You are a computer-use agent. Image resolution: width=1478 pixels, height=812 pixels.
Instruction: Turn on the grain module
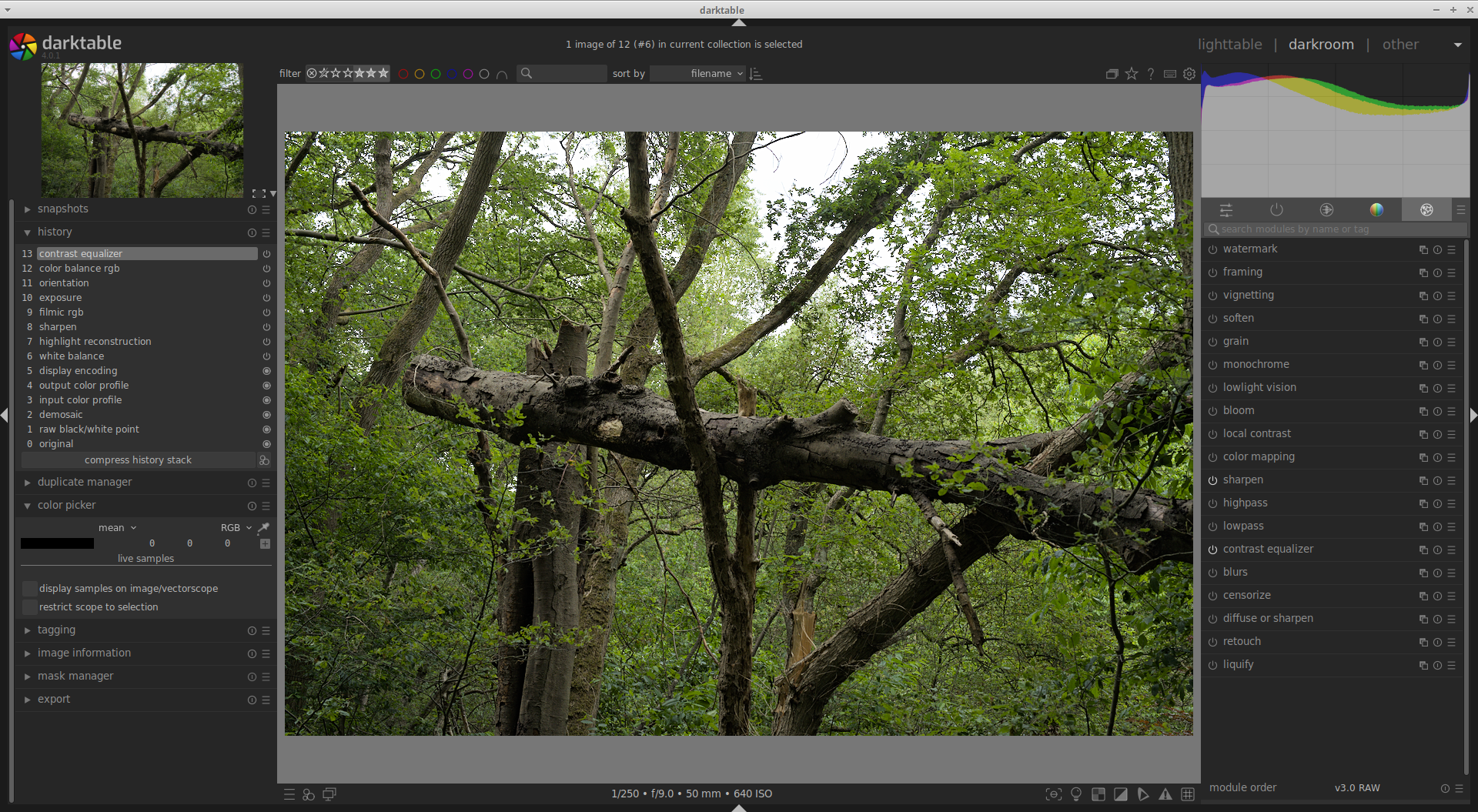click(1212, 342)
